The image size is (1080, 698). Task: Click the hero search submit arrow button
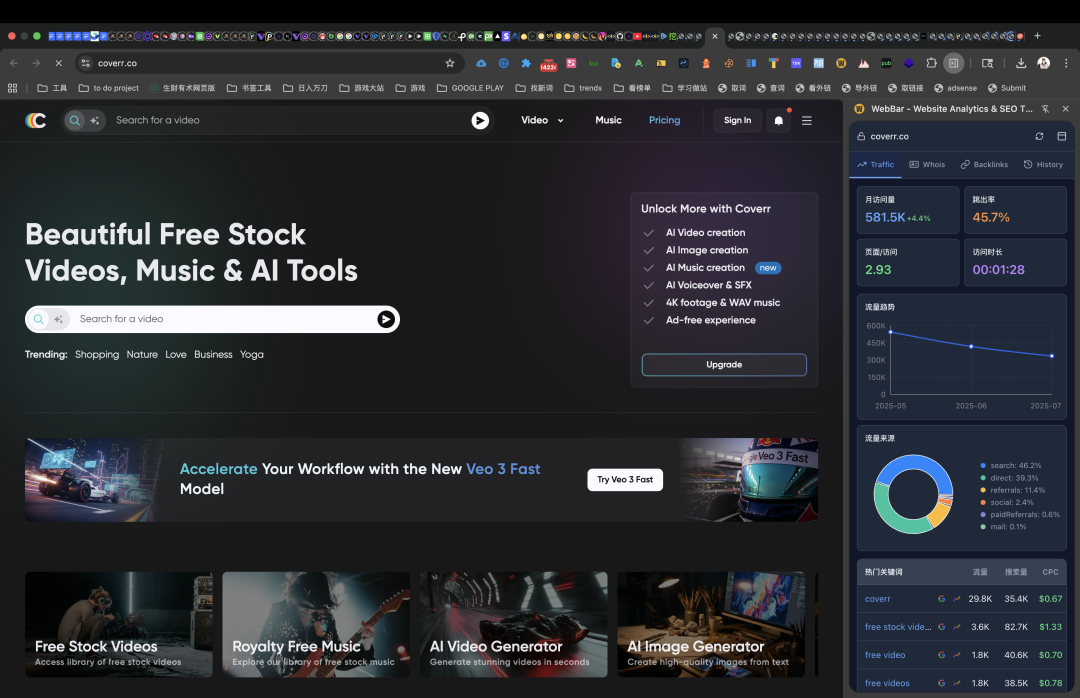pyautogui.click(x=386, y=319)
